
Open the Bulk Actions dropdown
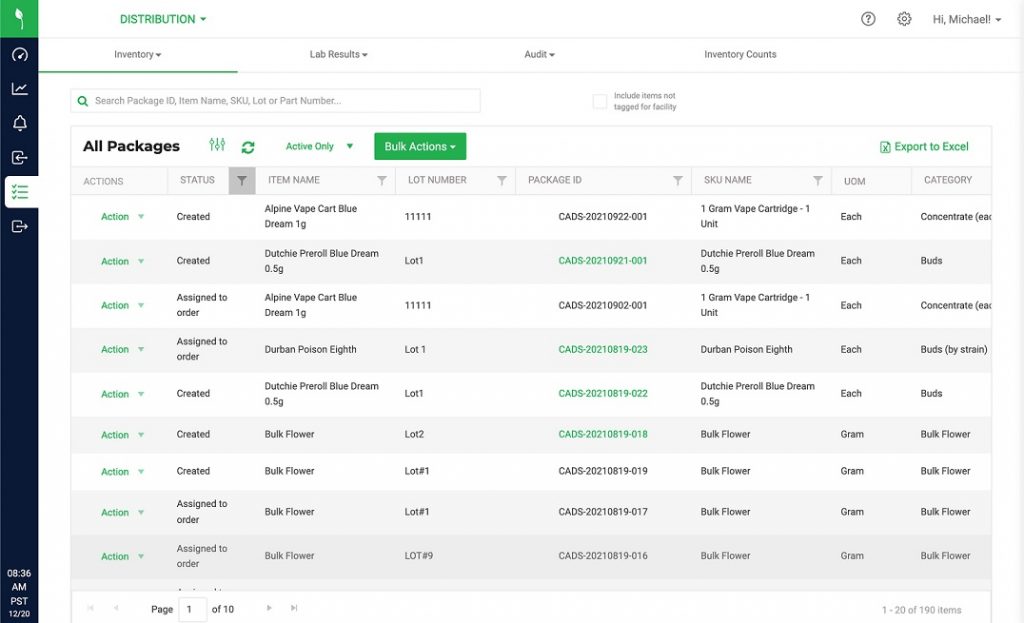(x=420, y=147)
